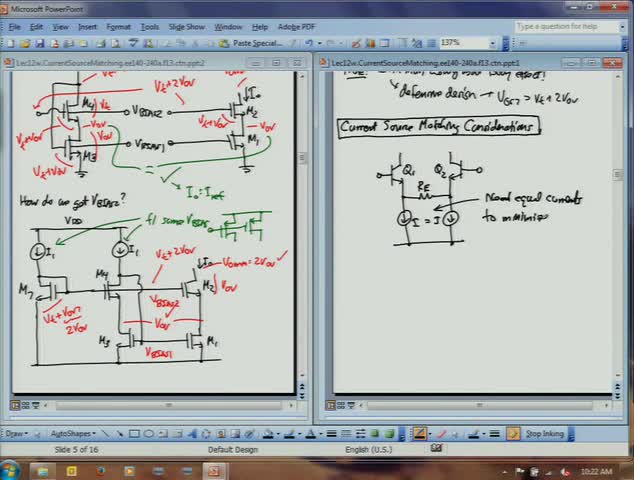The image size is (634, 480).
Task: Open the Window menu
Action: (x=228, y=27)
